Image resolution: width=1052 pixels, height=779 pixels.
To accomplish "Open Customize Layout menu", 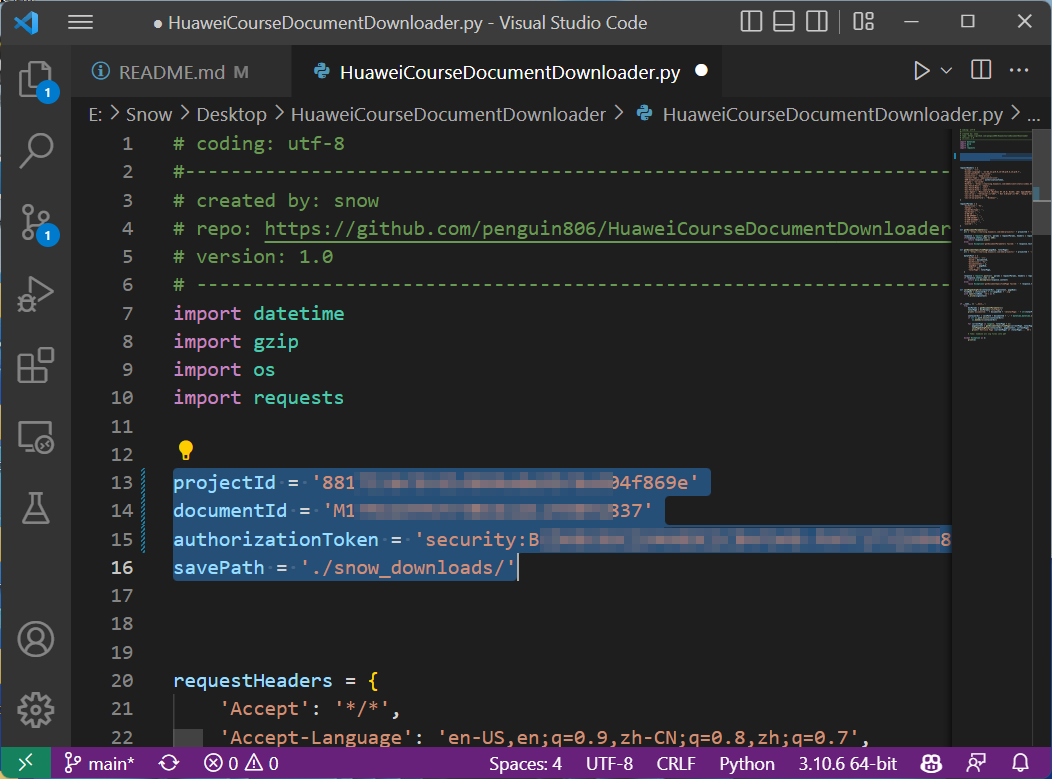I will (863, 21).
